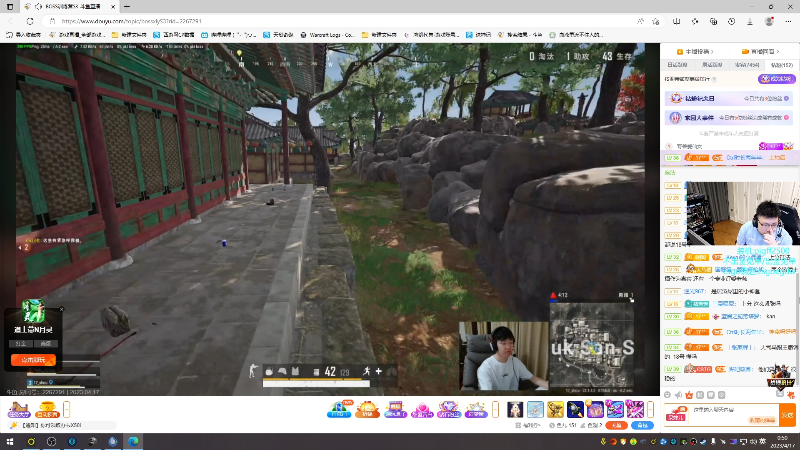
Task: Open the purple chest gift icon
Action: click(395, 409)
